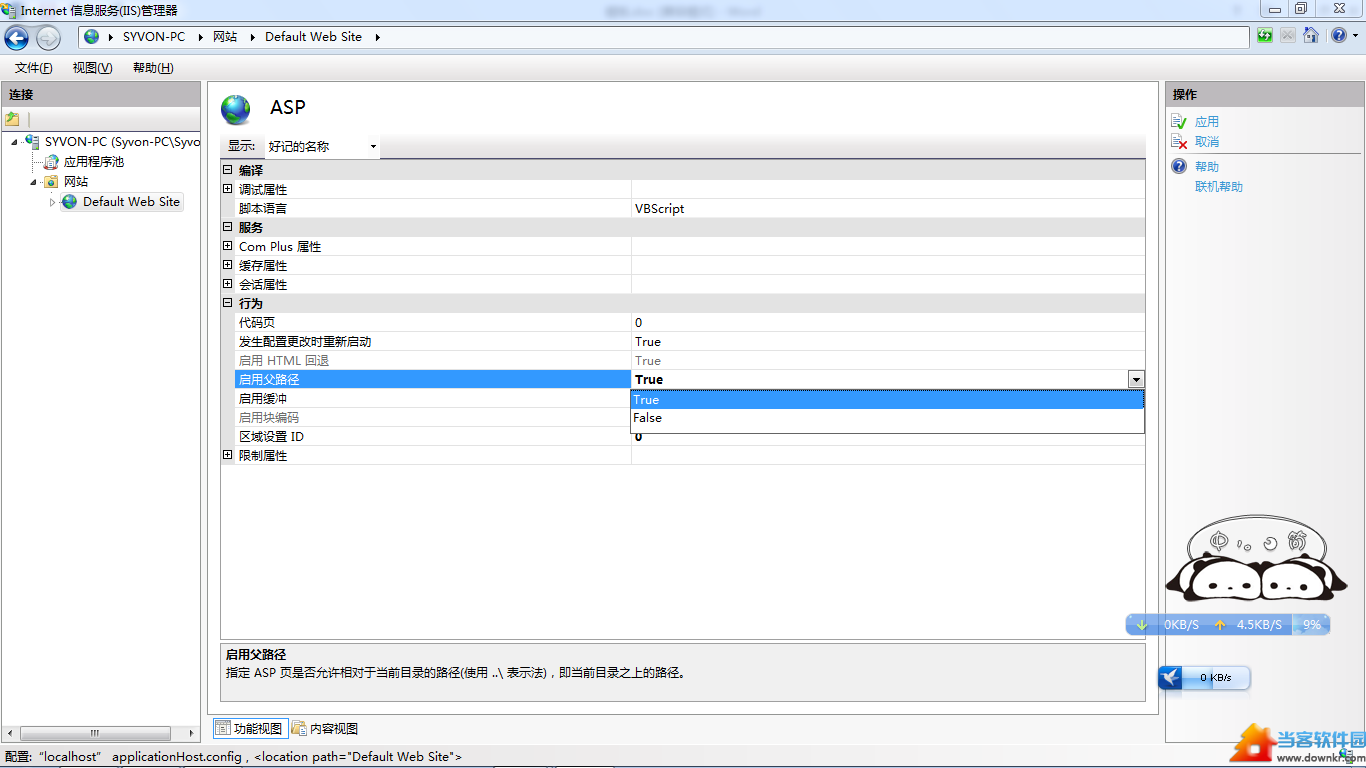This screenshot has width=1366, height=768.
Task: Click the ASP page globe icon
Action: 236,109
